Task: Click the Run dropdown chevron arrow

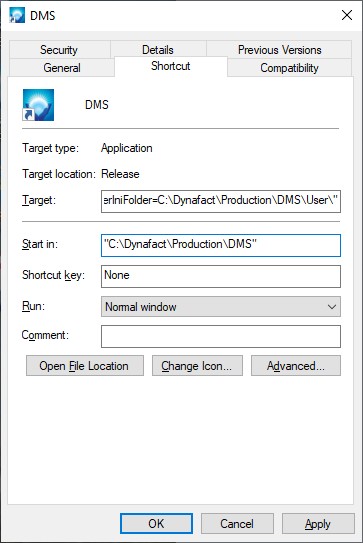Action: [x=332, y=307]
